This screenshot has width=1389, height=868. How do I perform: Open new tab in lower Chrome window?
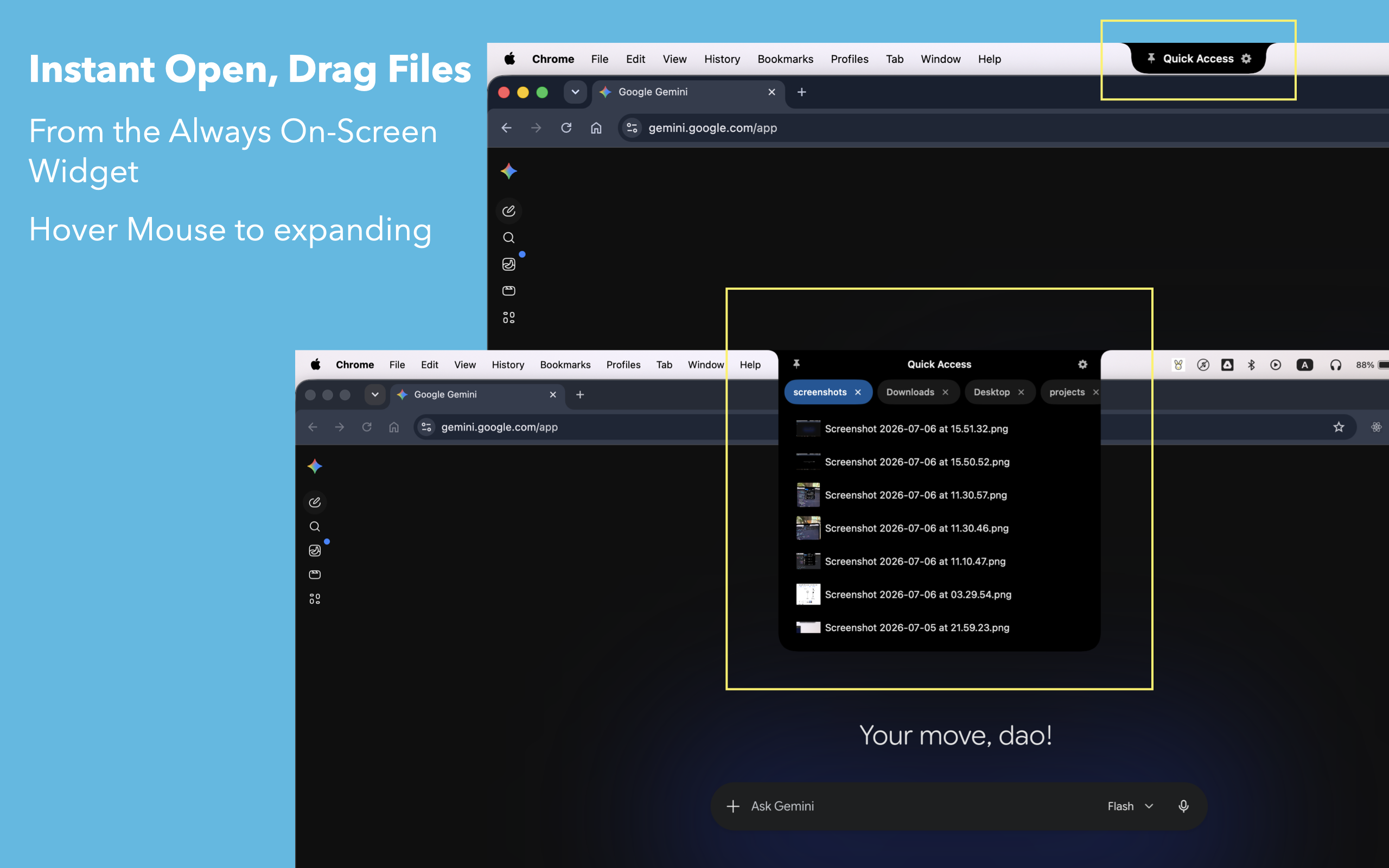pos(579,394)
